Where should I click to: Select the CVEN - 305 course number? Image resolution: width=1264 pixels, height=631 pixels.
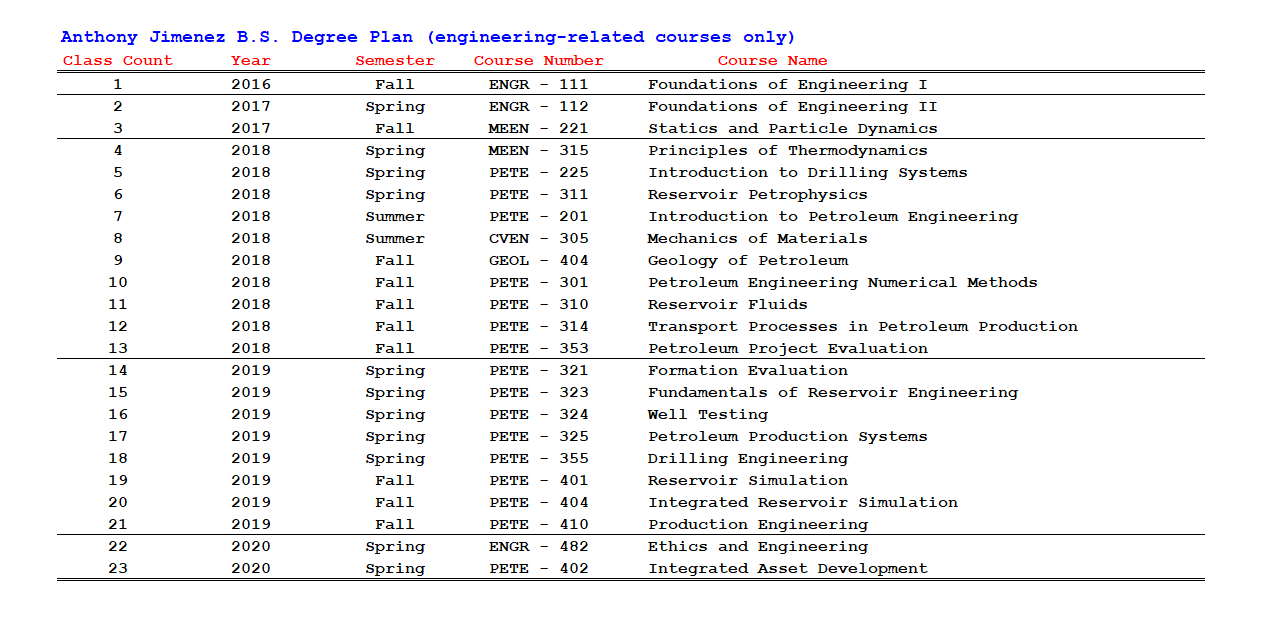click(539, 239)
